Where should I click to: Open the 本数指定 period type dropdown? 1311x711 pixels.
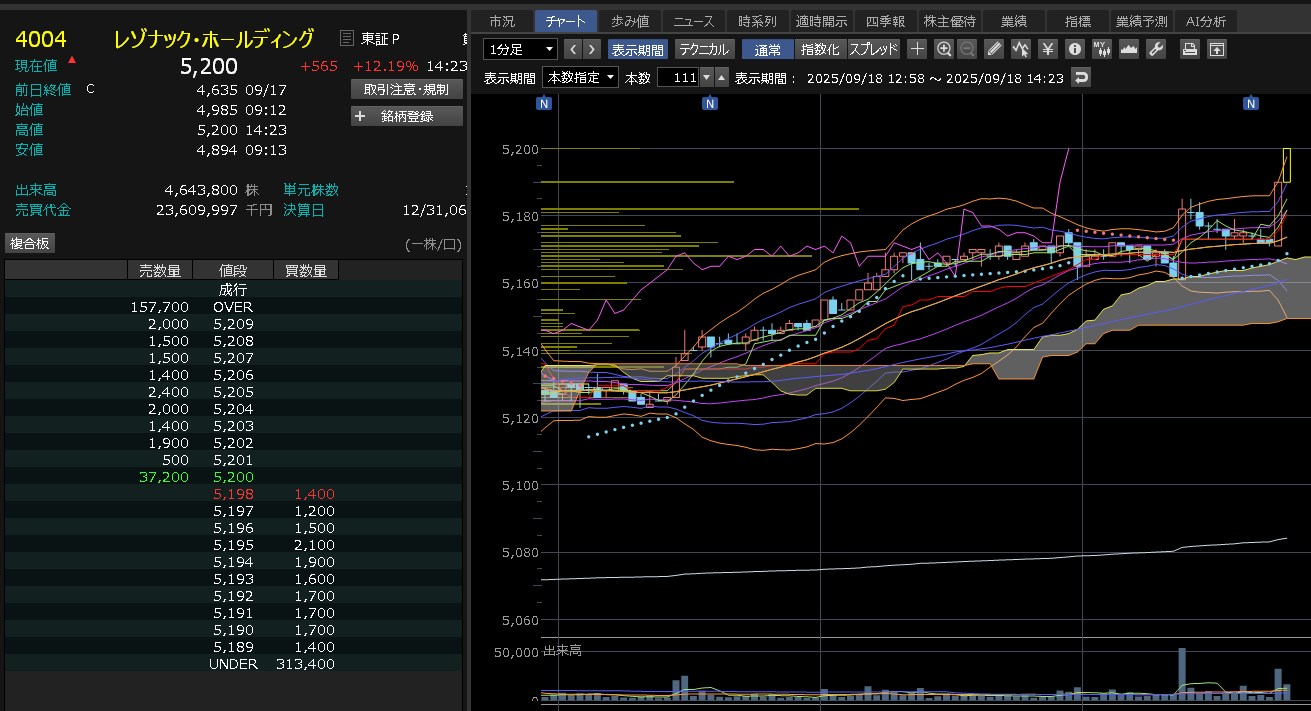[x=580, y=77]
